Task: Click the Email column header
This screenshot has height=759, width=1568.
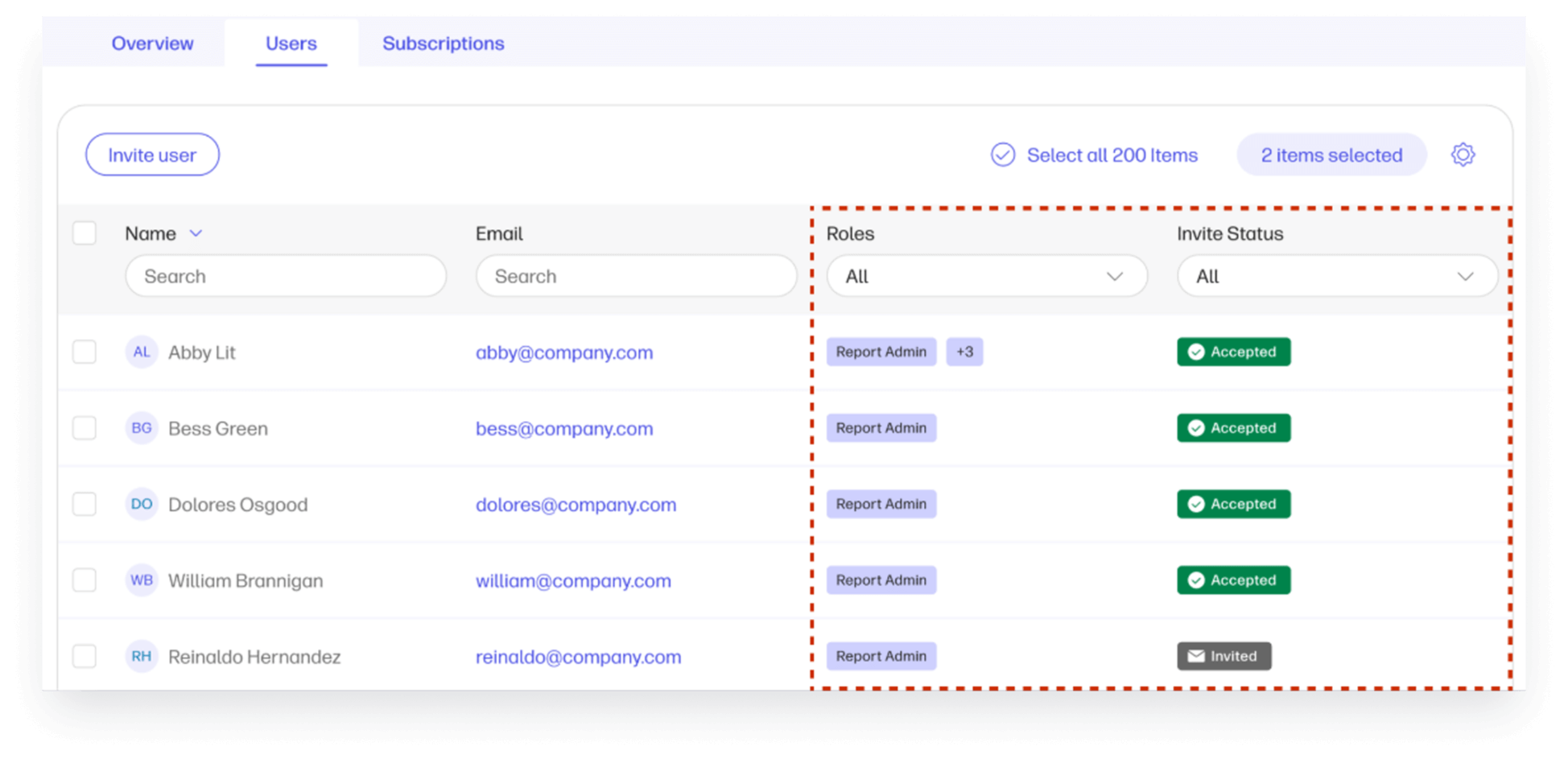Action: [x=499, y=233]
